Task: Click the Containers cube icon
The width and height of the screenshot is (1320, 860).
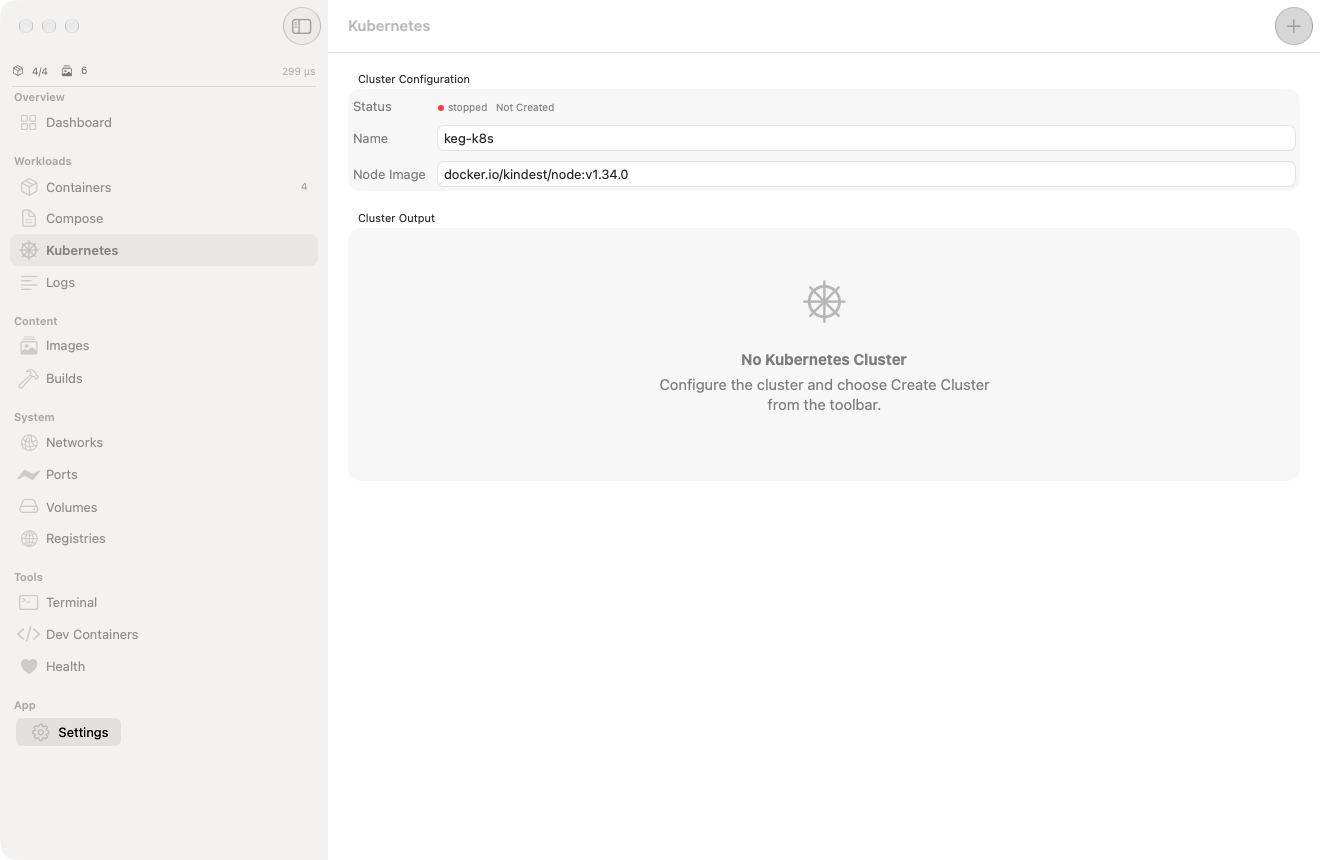Action: coord(29,187)
